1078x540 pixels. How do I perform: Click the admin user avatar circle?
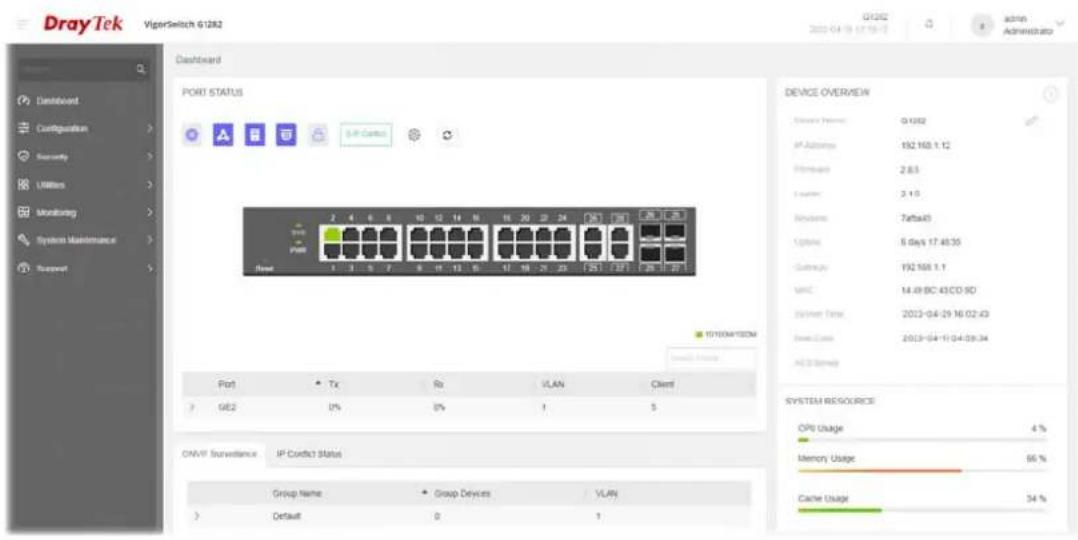[983, 25]
